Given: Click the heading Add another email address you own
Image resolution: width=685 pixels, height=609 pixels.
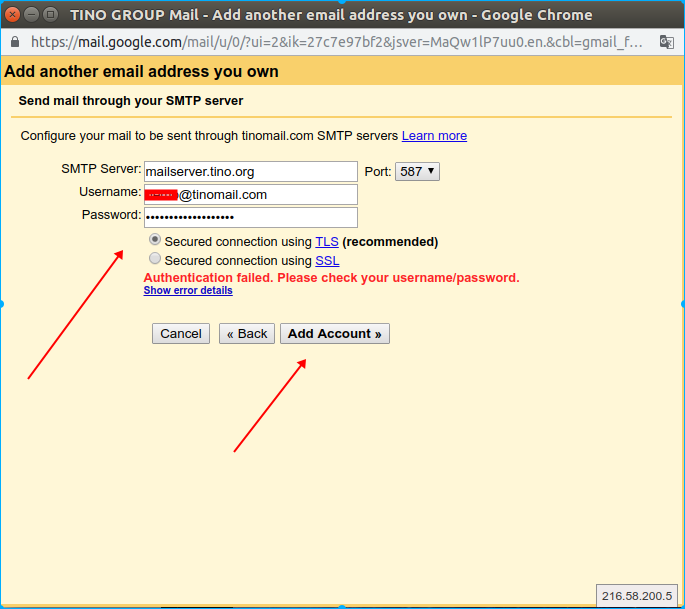Looking at the screenshot, I should 141,71.
